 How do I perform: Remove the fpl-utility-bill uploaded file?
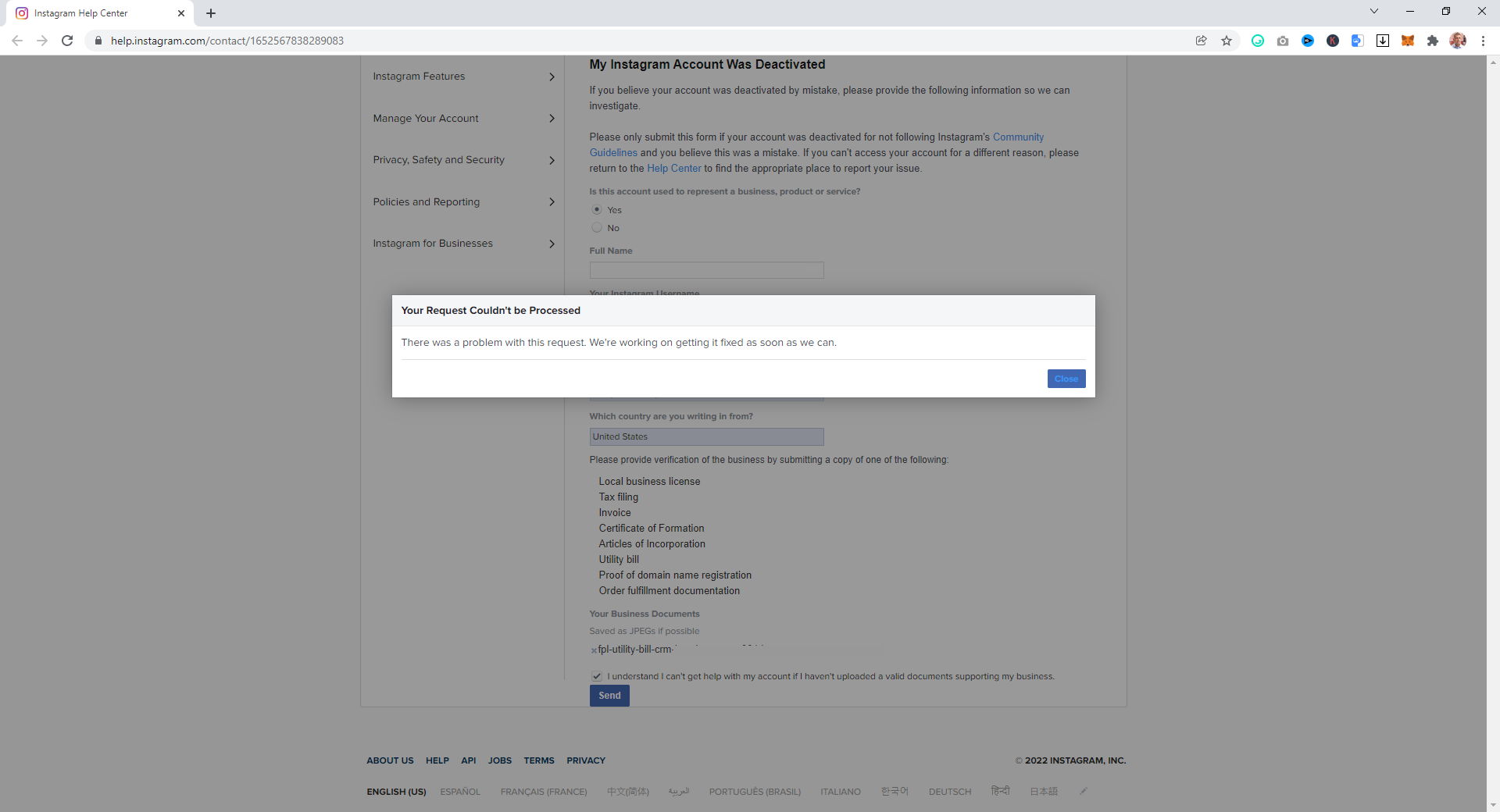pyautogui.click(x=594, y=650)
